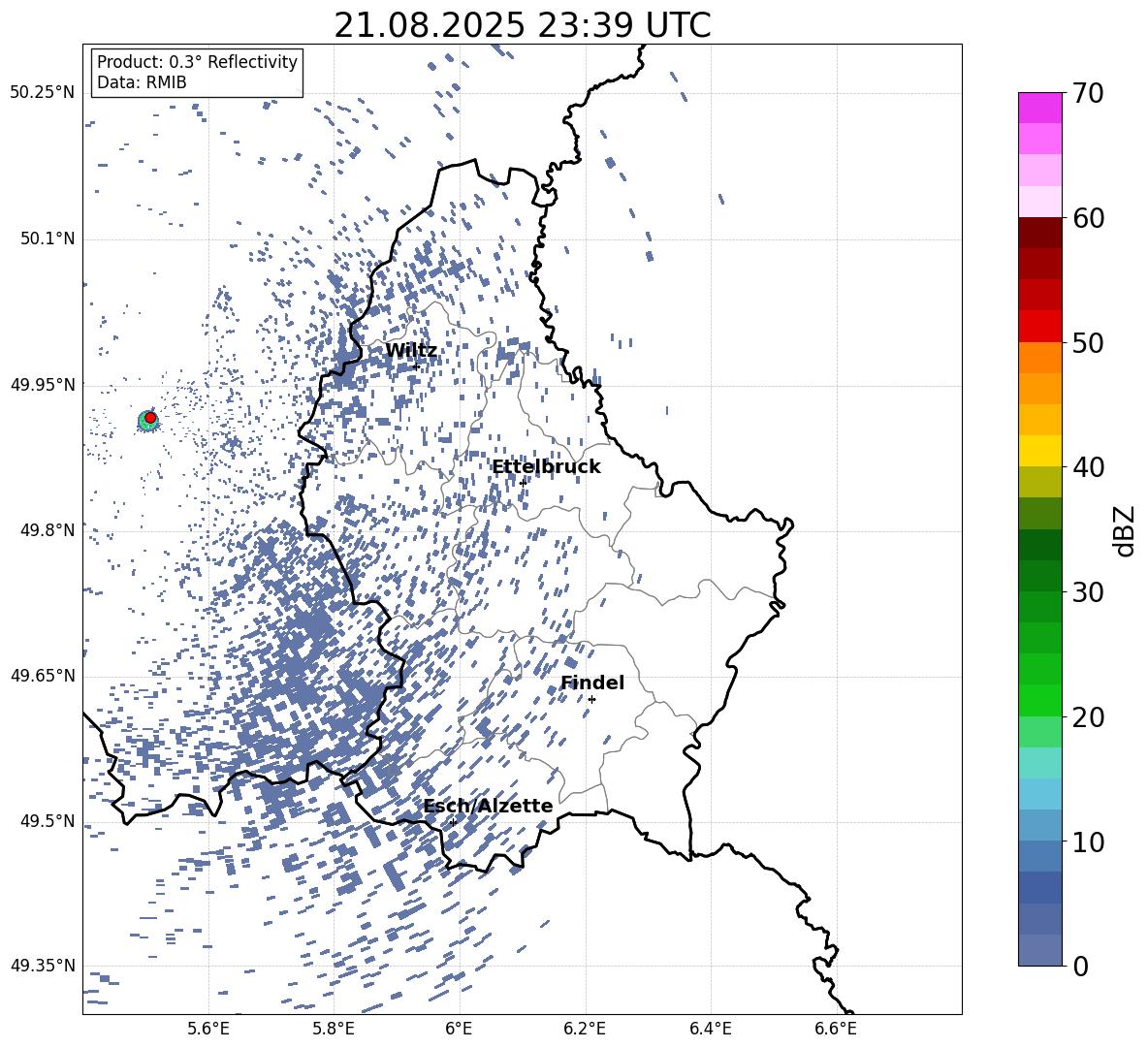
Task: Click the 'dBZ' colorbar label
Action: click(x=1124, y=530)
